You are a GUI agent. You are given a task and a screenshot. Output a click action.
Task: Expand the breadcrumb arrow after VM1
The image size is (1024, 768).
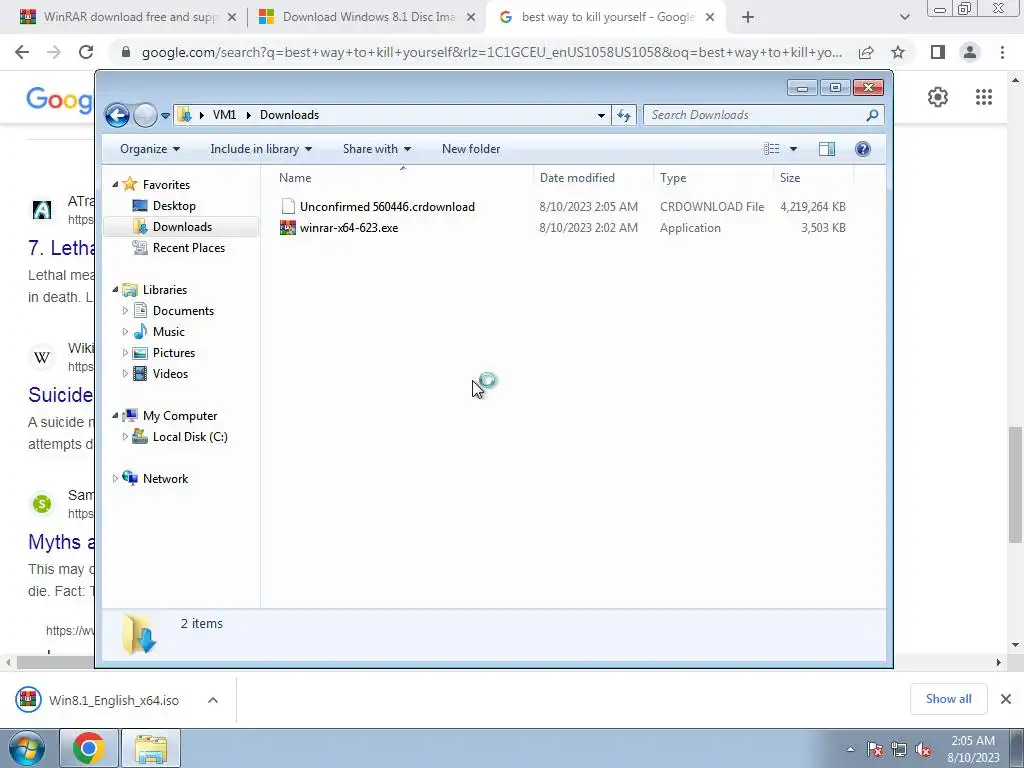click(248, 115)
